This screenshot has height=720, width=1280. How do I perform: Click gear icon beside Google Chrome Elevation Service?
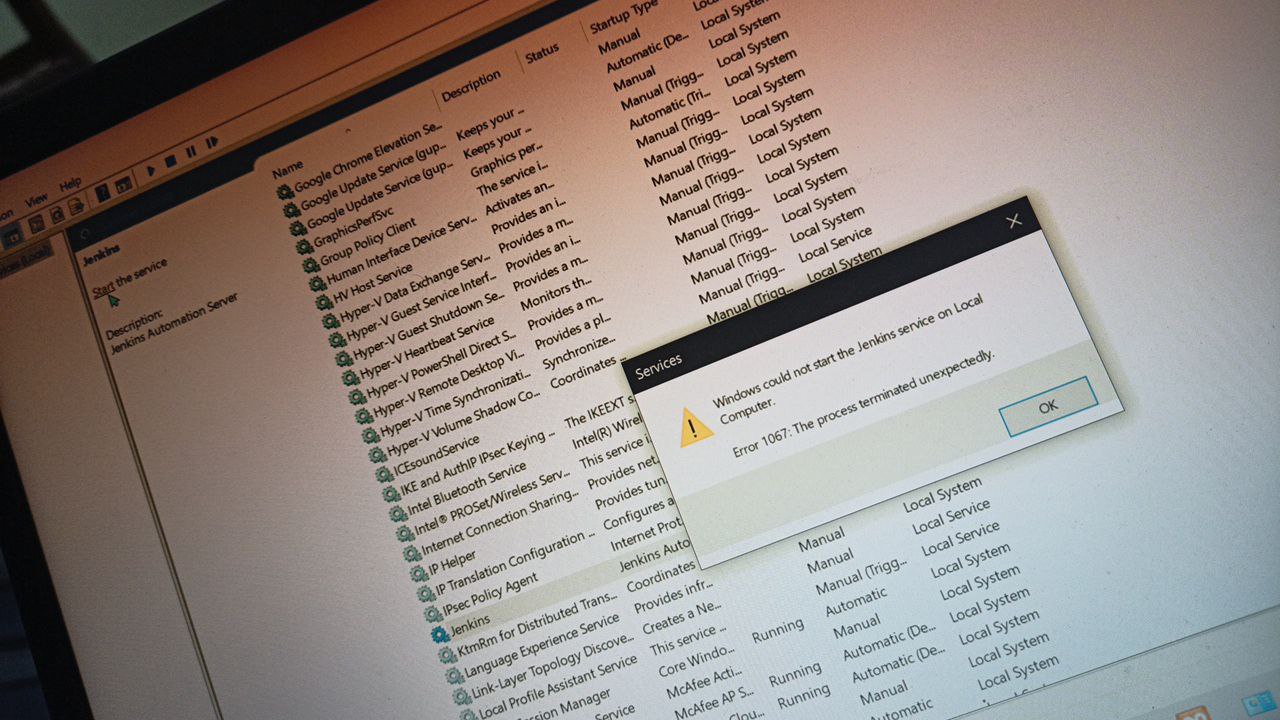[285, 191]
